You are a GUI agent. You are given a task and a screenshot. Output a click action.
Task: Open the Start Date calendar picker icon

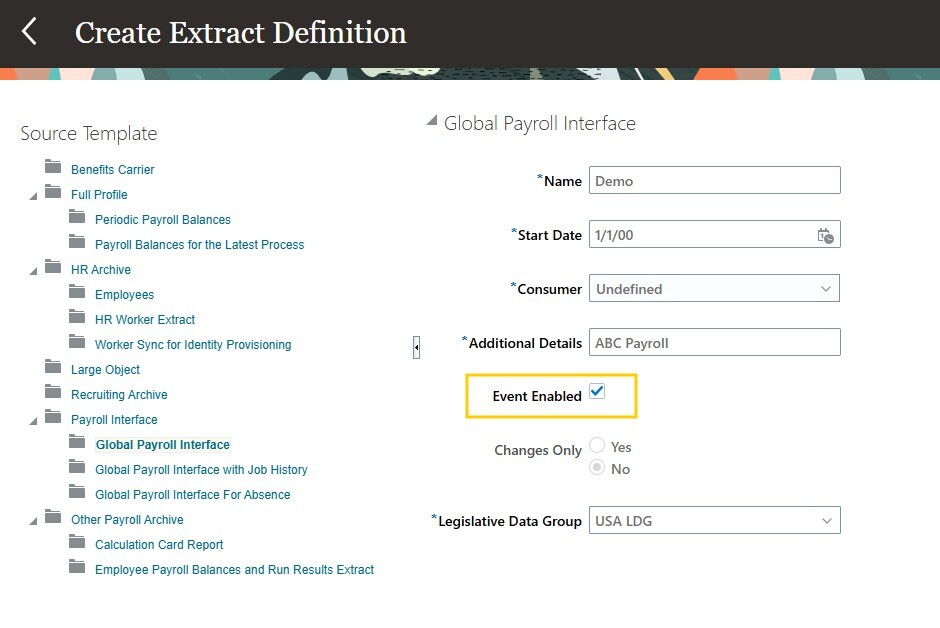[x=825, y=235]
